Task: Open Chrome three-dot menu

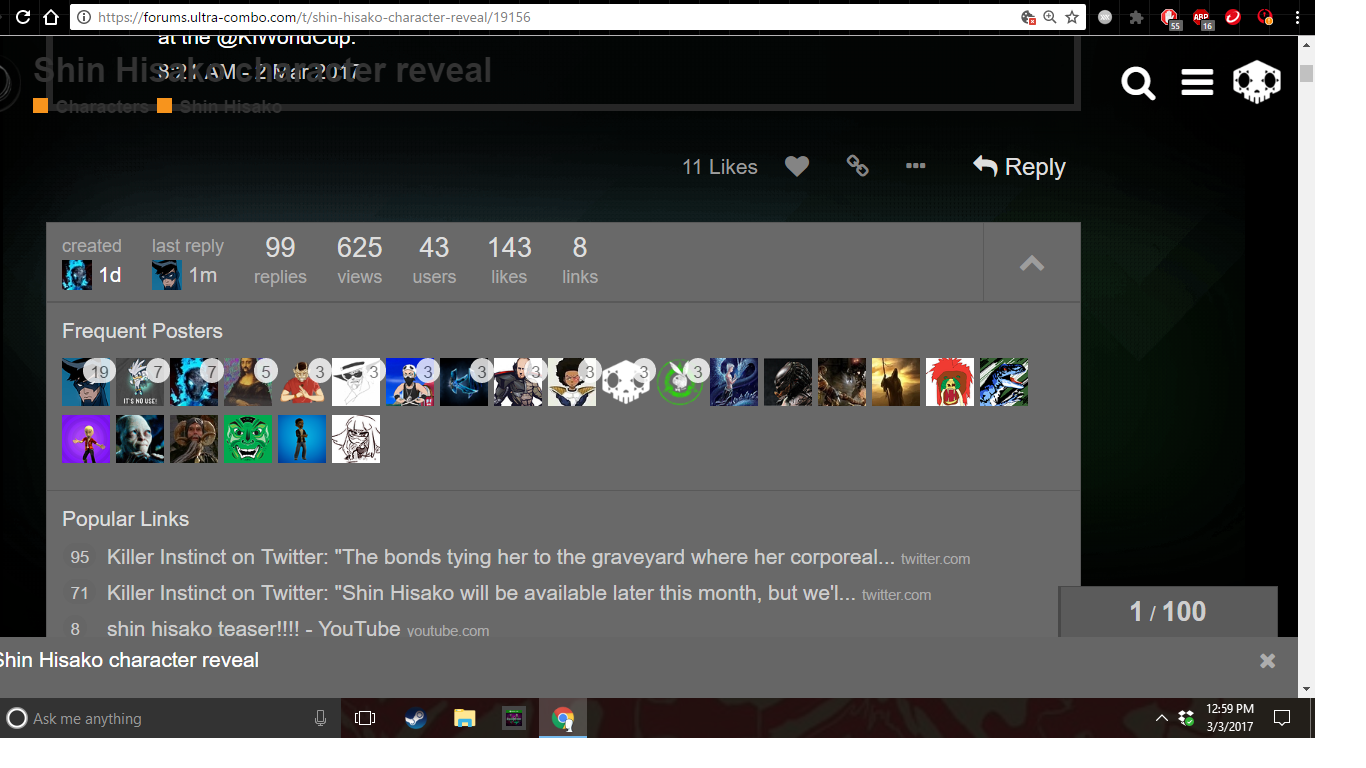Action: click(x=1299, y=17)
